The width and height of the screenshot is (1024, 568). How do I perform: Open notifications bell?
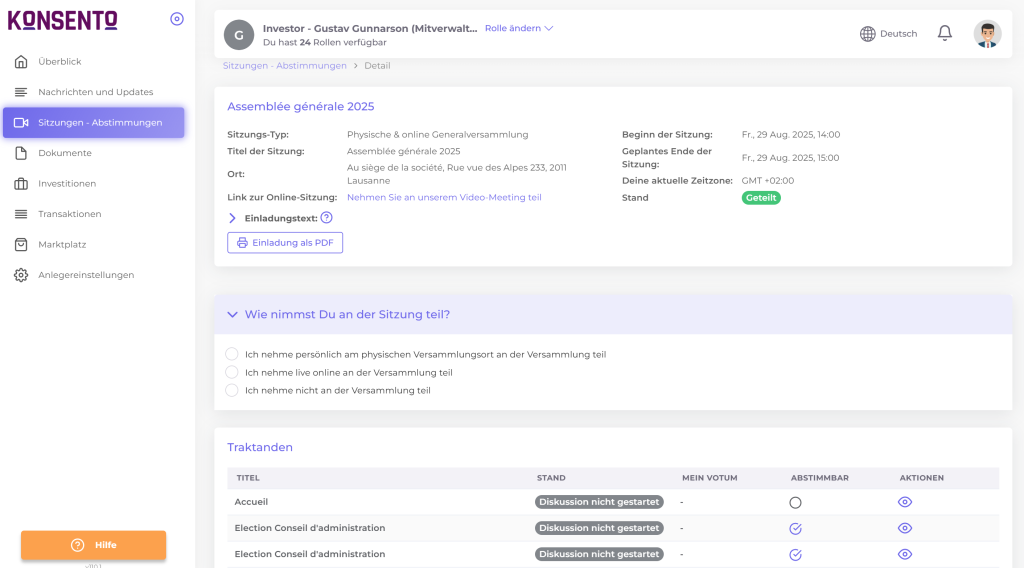[944, 33]
